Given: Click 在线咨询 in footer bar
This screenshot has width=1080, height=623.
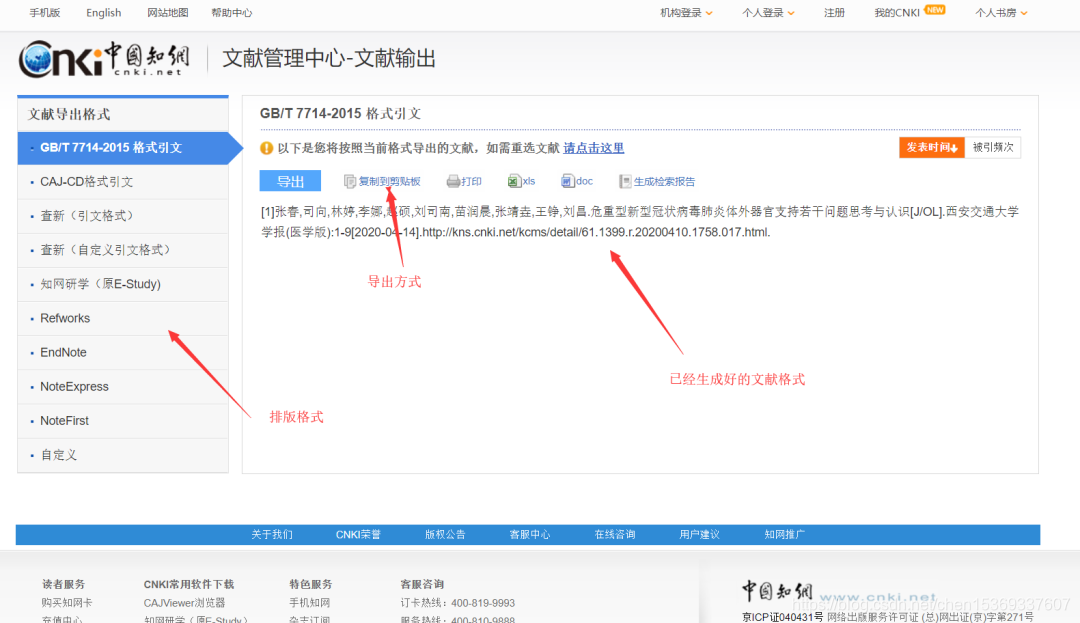Looking at the screenshot, I should (x=615, y=534).
